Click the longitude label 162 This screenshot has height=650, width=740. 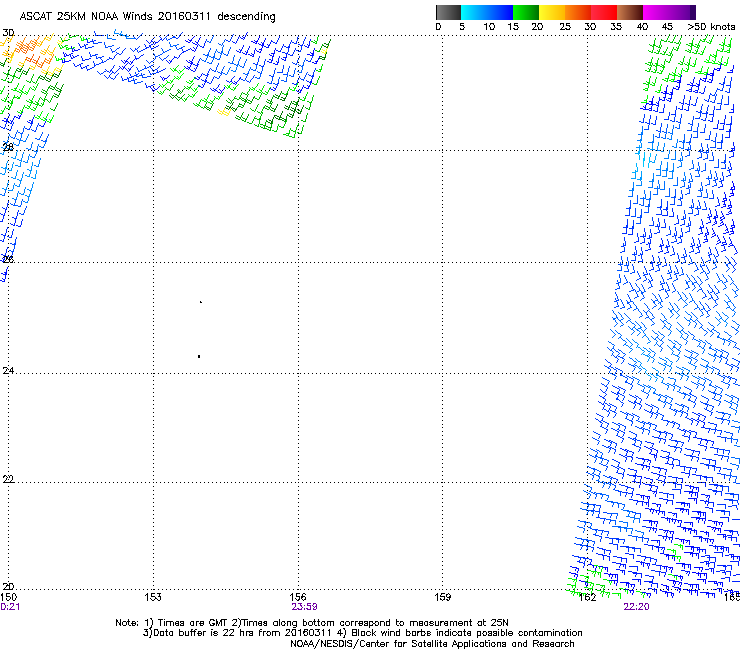click(588, 597)
